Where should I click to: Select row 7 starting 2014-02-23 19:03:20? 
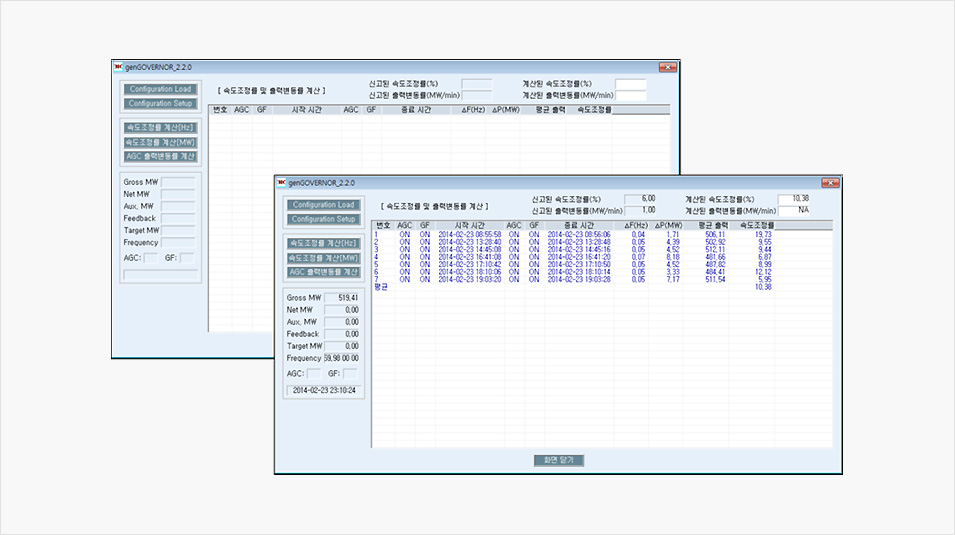tap(469, 279)
